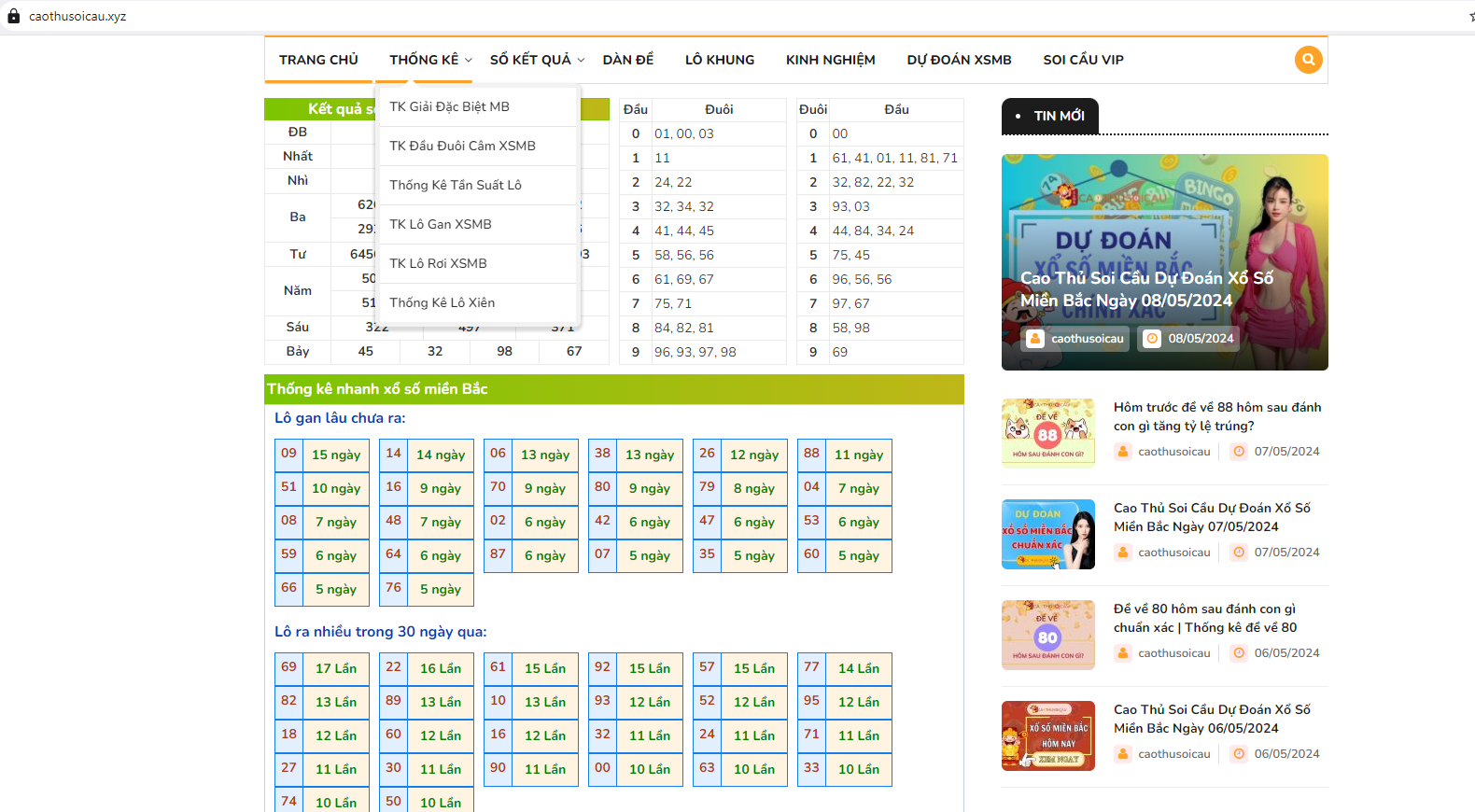Click the 'Đề về 88' thumbnail image
Image resolution: width=1475 pixels, height=812 pixels.
pyautogui.click(x=1048, y=433)
